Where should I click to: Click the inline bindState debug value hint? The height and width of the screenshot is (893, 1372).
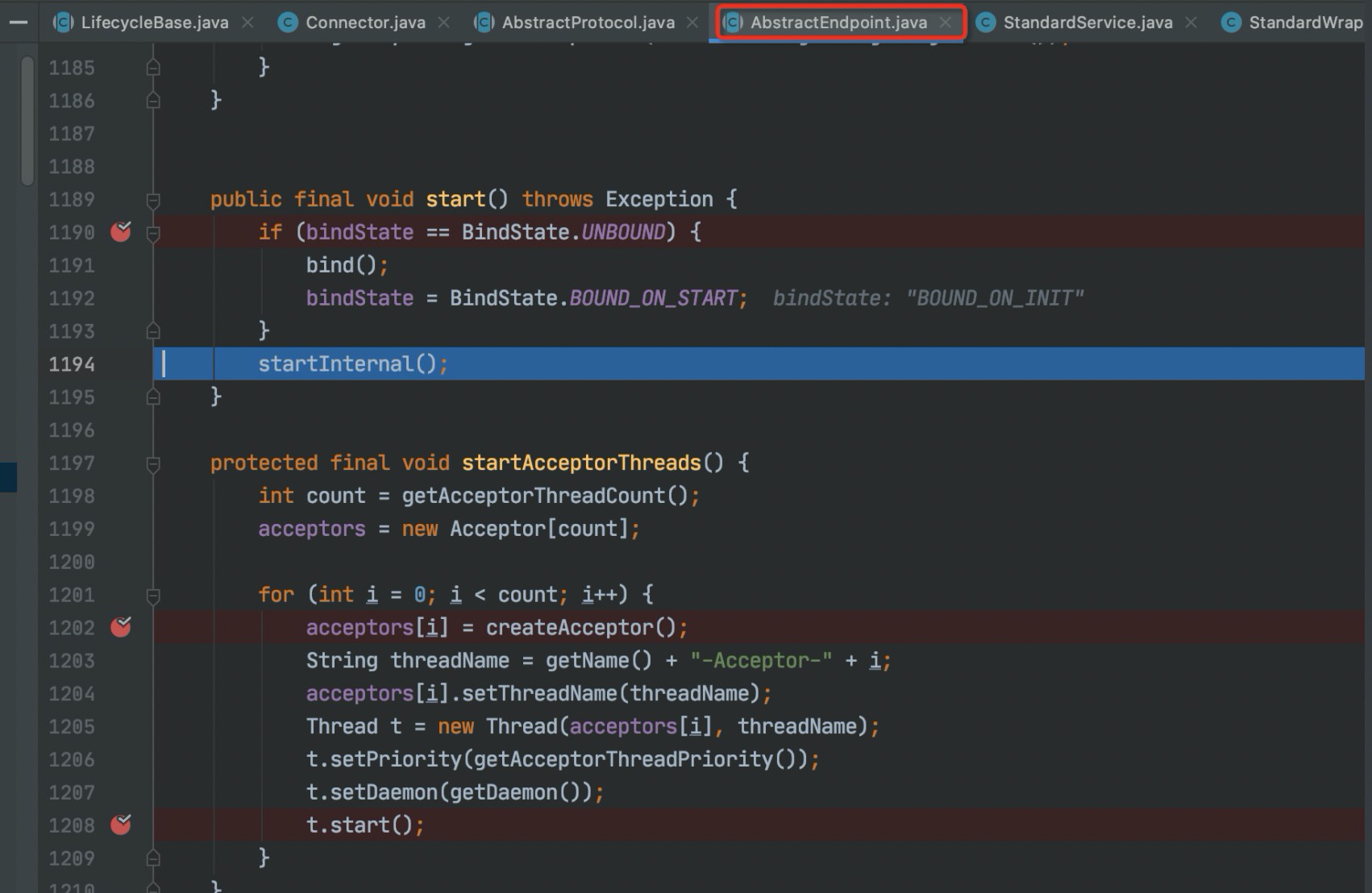click(x=929, y=298)
